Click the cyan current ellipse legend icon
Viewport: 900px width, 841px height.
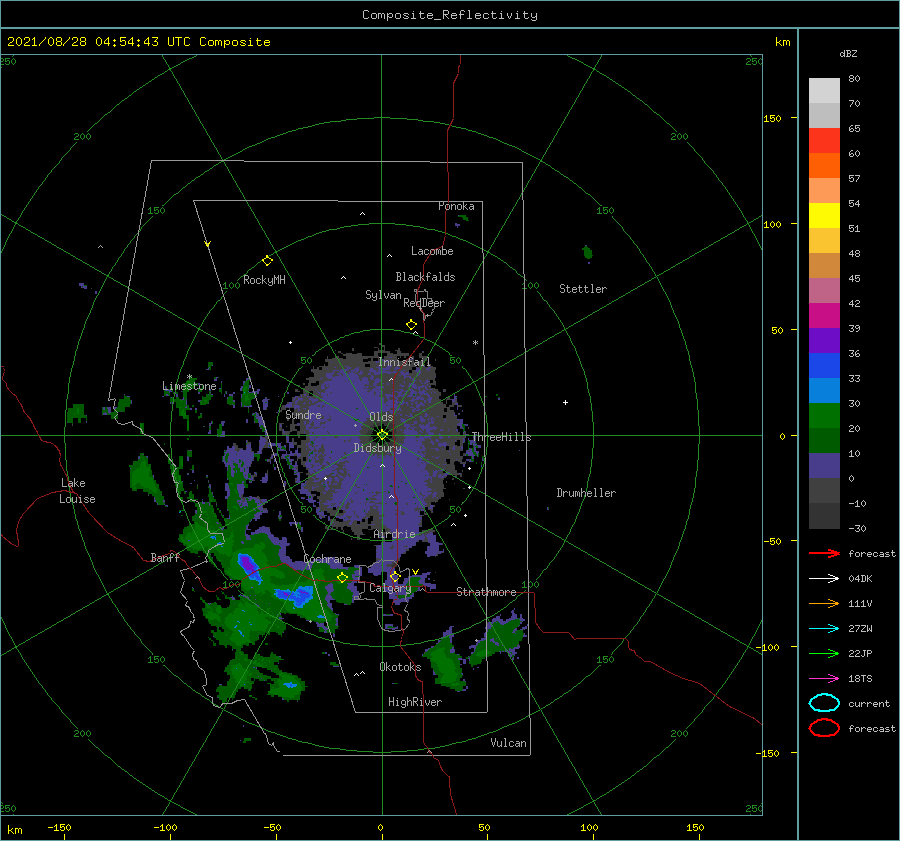click(824, 703)
